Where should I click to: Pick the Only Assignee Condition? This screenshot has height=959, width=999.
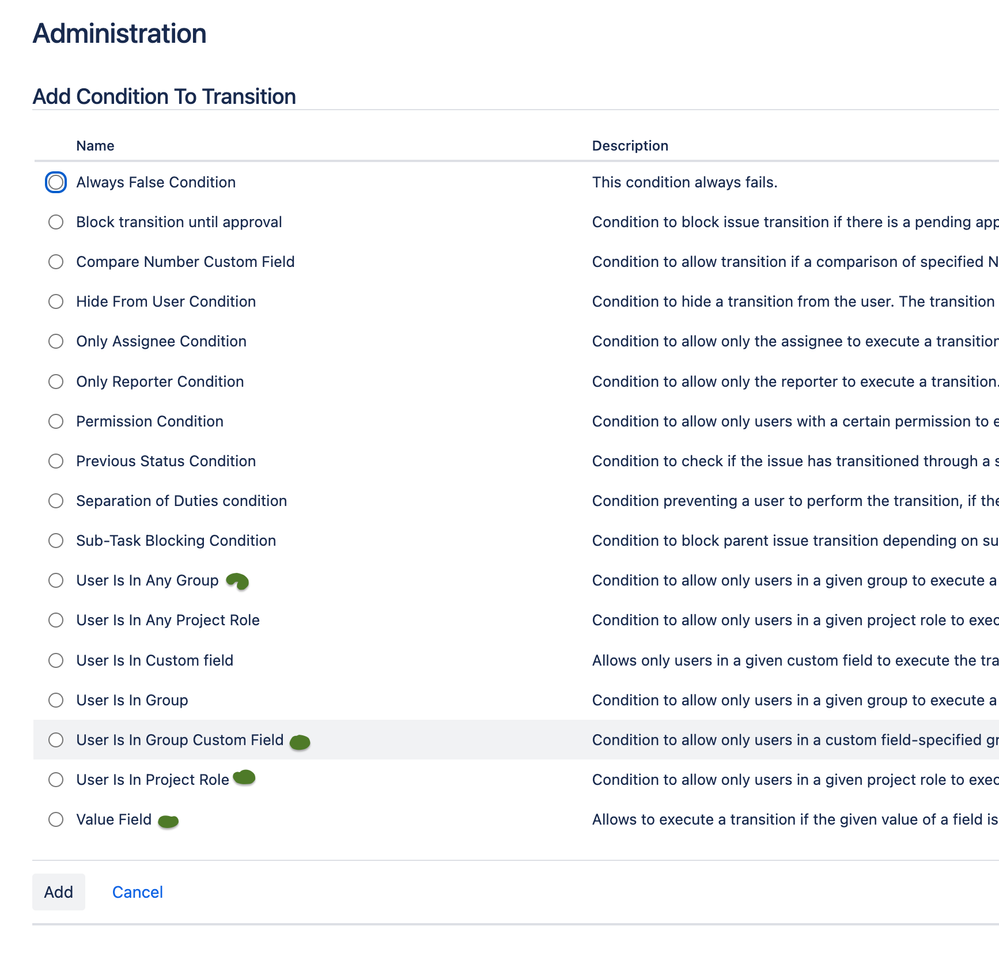(56, 341)
